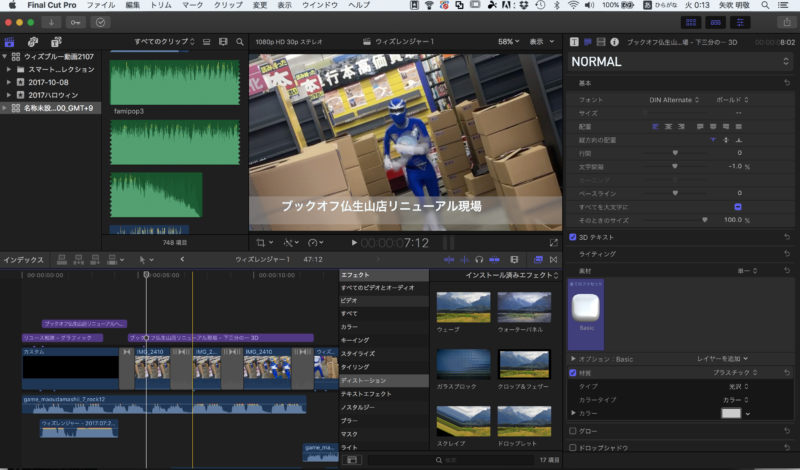Enable the 3D テキスト checkbox
Screen dimensions: 800x470
click(572, 237)
